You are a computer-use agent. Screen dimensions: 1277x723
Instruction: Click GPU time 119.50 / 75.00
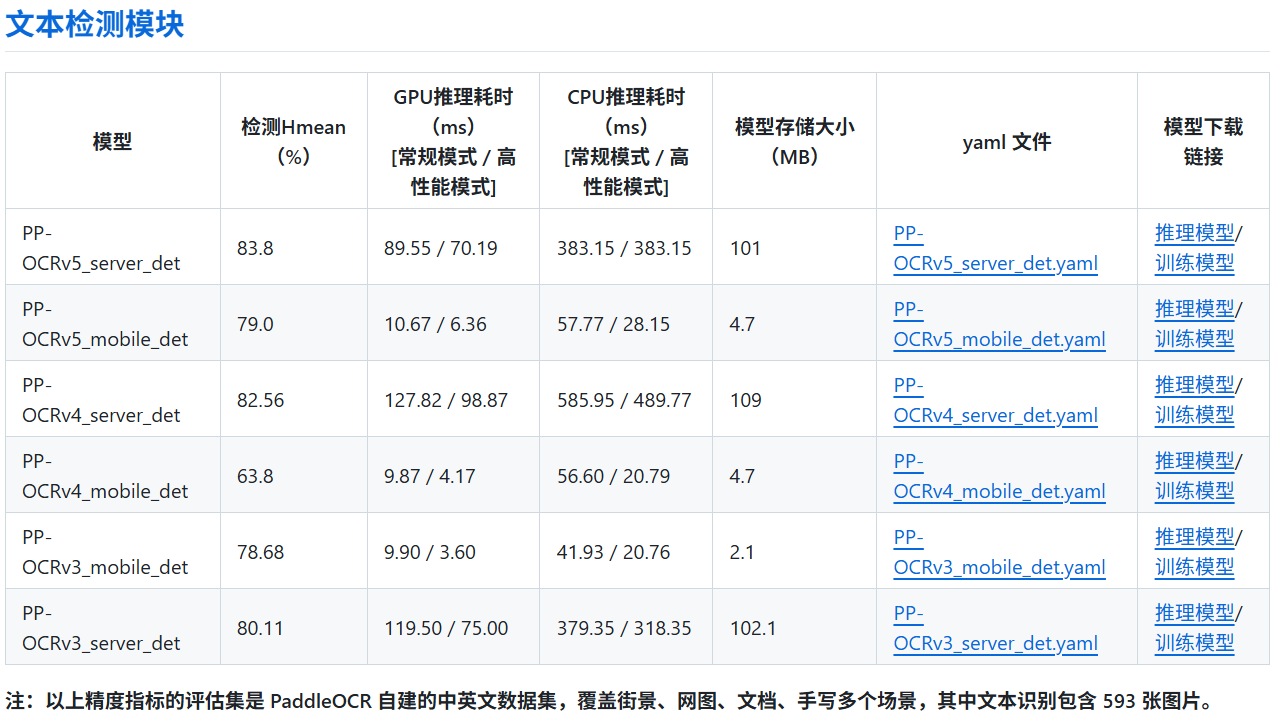tap(446, 628)
